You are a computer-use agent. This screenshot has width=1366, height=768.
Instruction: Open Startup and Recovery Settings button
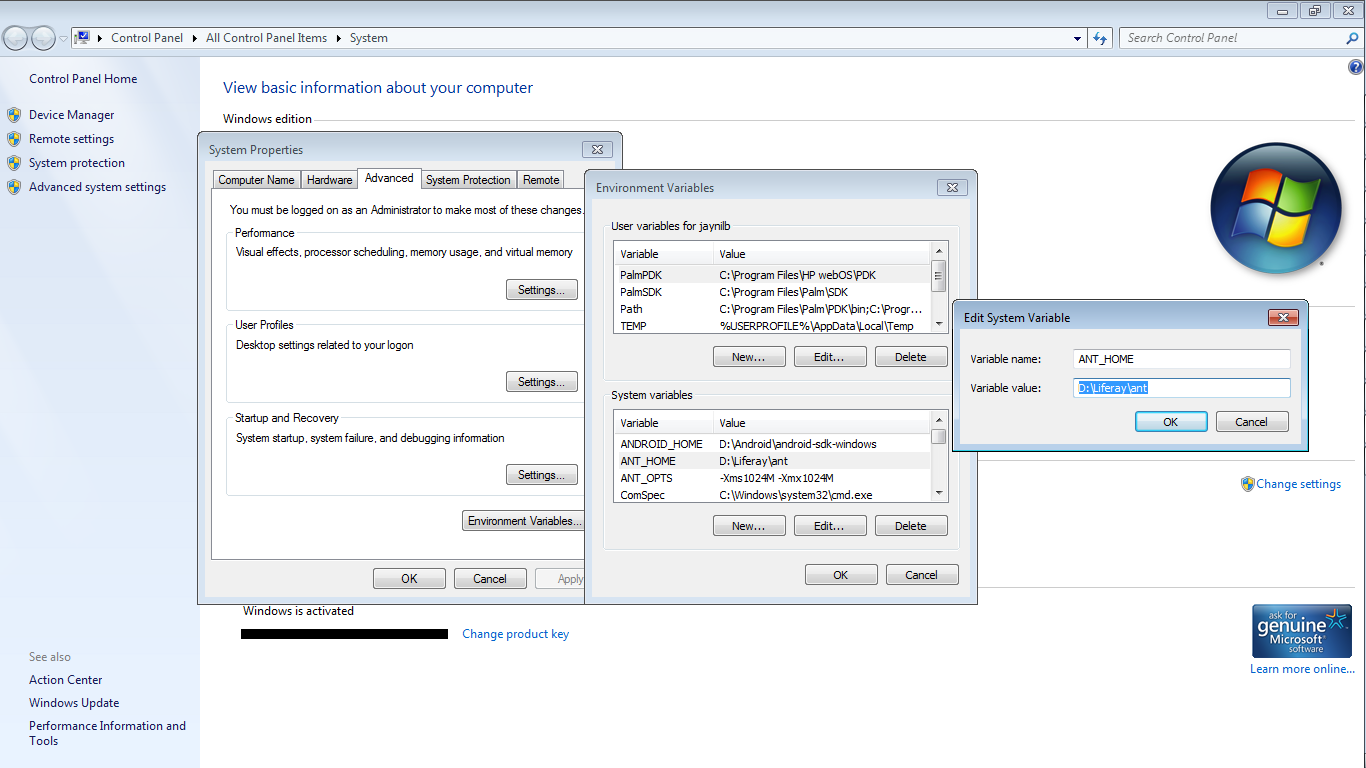(542, 475)
